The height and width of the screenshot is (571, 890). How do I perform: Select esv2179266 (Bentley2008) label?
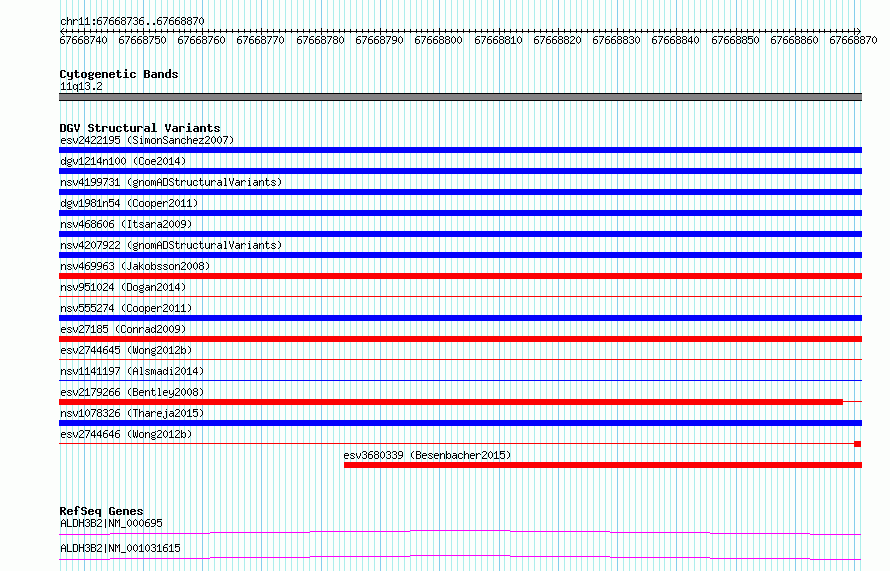click(x=132, y=392)
